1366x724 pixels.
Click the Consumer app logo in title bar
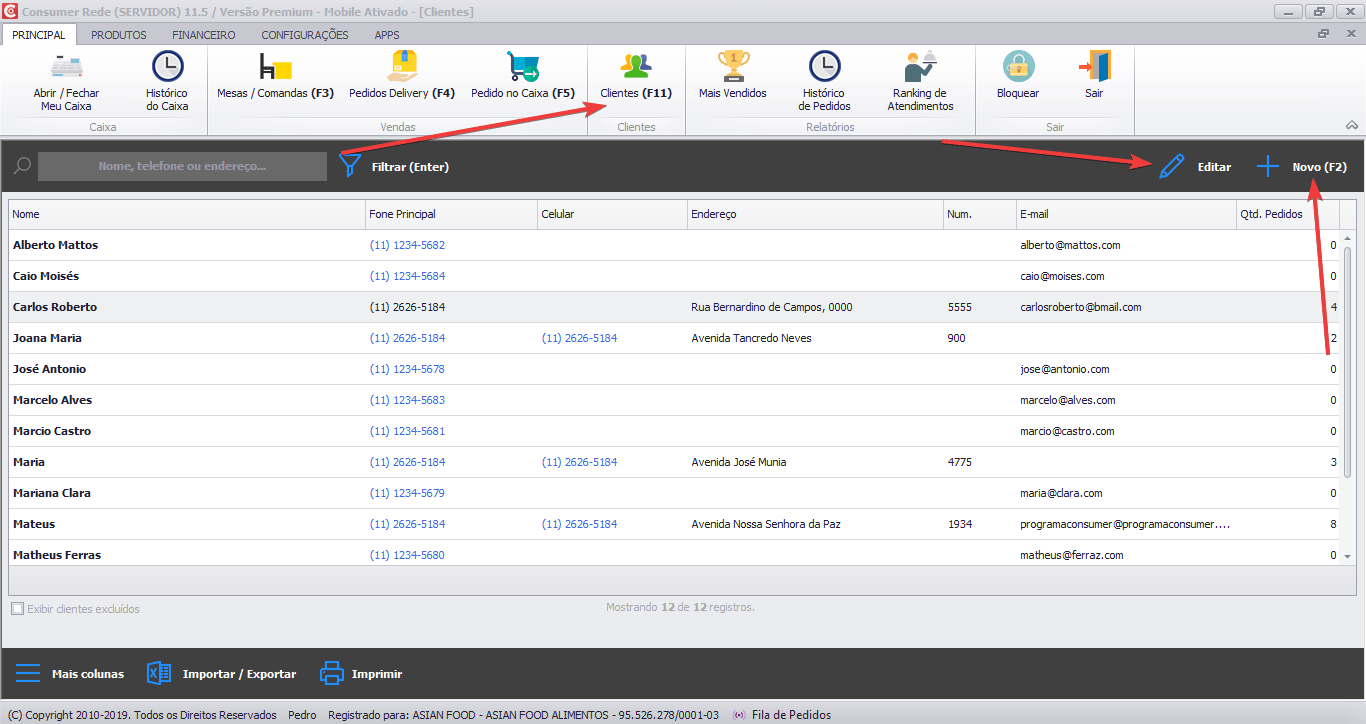coord(9,12)
